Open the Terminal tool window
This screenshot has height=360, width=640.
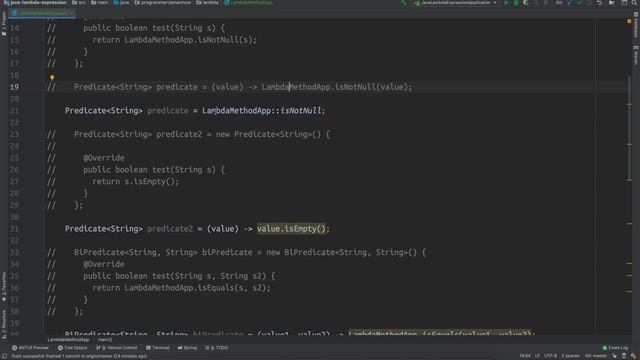158,348
